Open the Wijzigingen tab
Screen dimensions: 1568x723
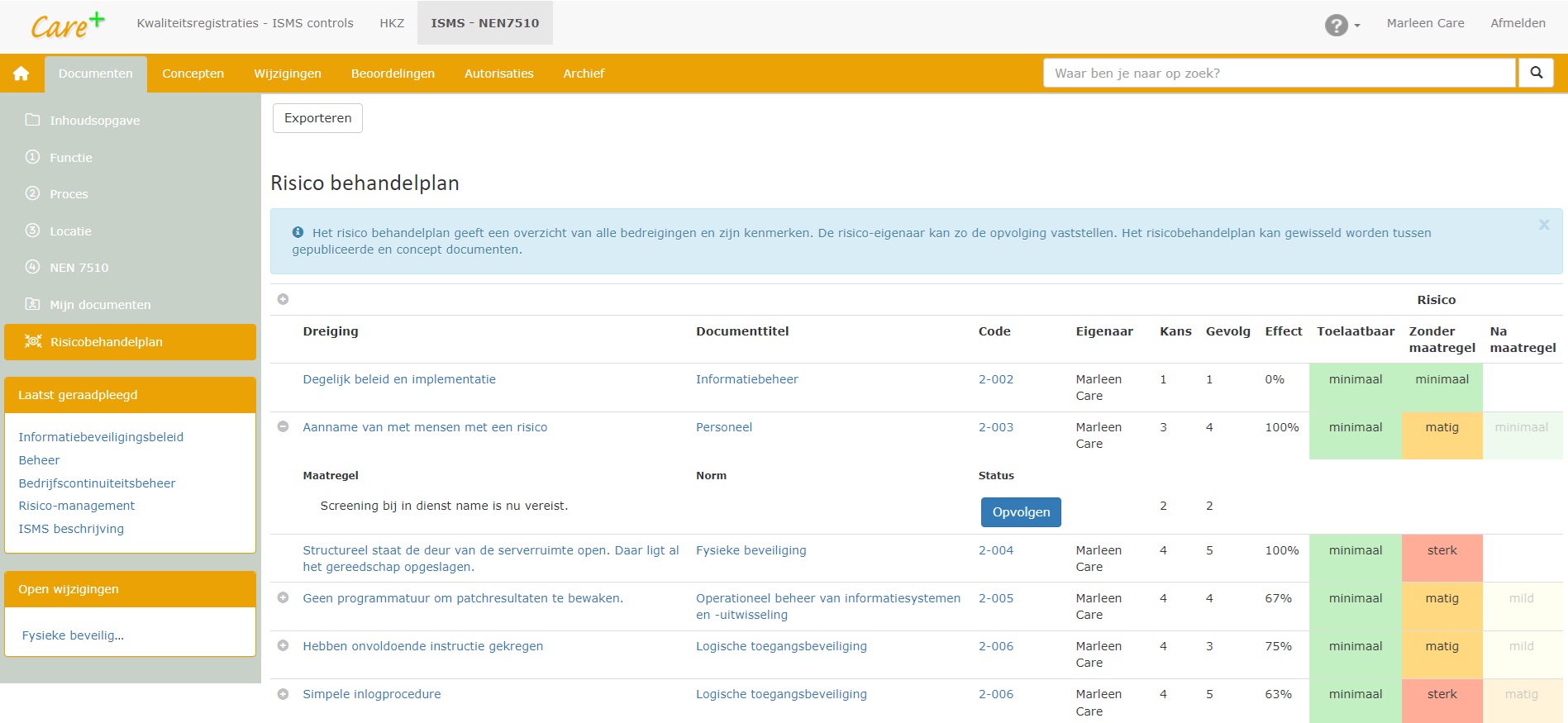pos(288,74)
